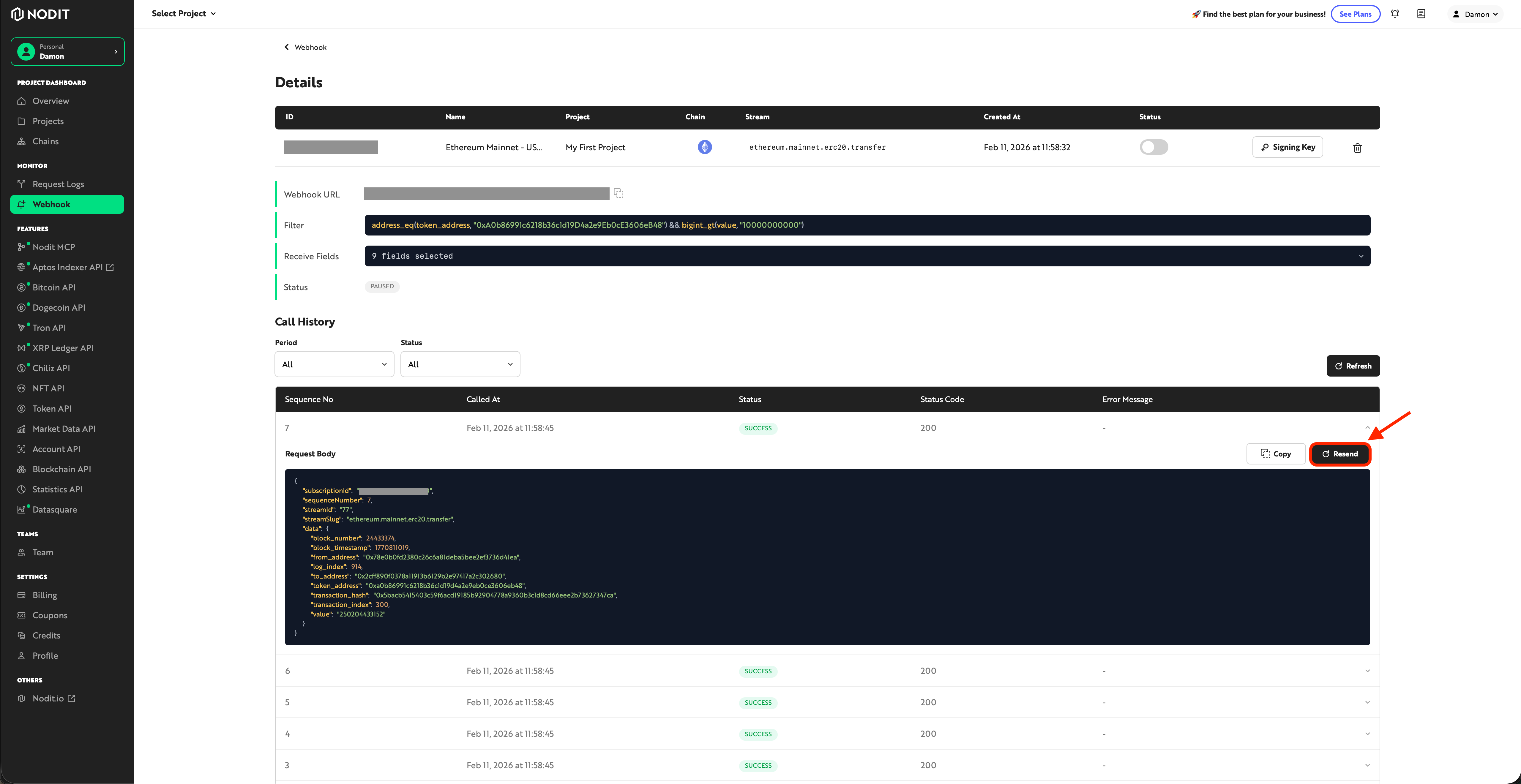Click the copy Webhook URL icon
This screenshot has height=784, width=1521.
click(x=618, y=193)
